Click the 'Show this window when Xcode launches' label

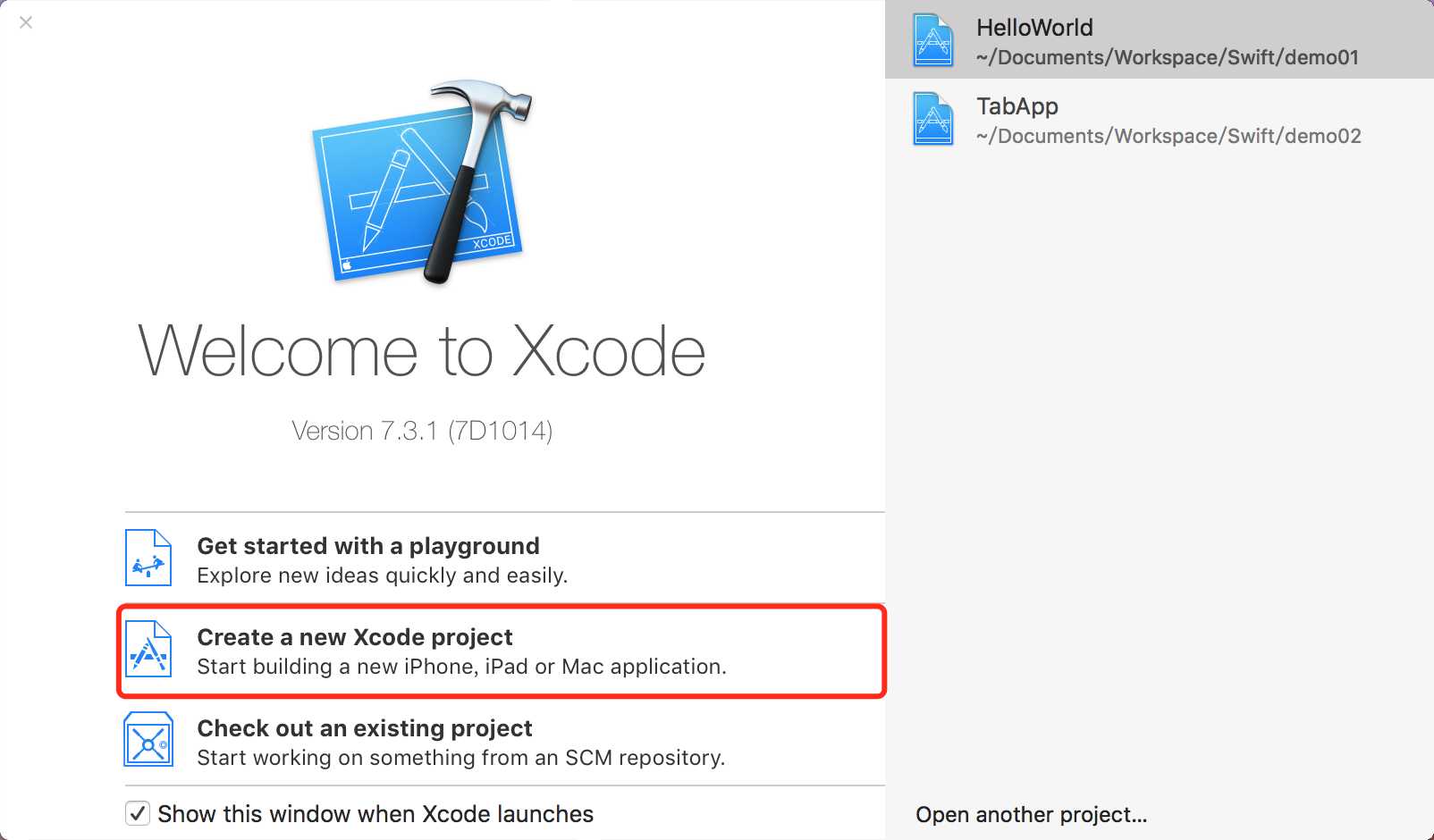click(x=375, y=814)
